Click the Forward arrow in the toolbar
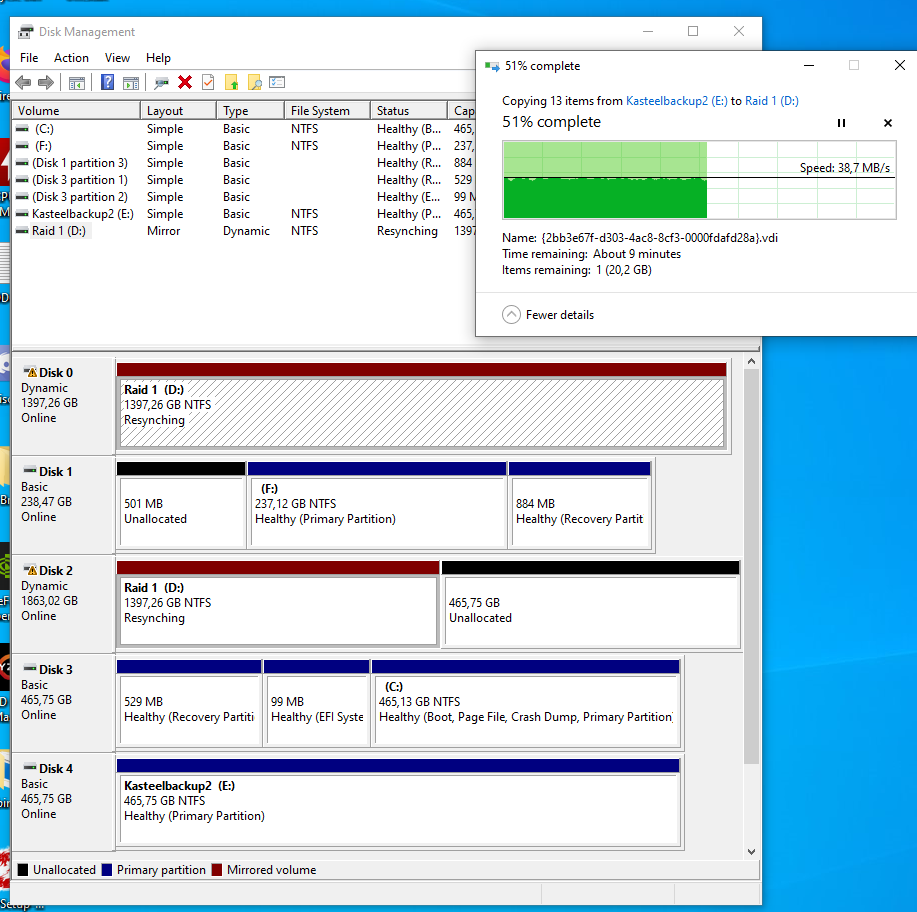Viewport: 917px width, 912px height. [44, 83]
